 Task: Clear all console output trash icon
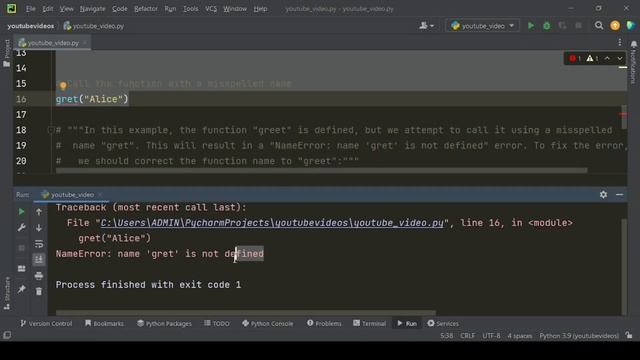39,291
